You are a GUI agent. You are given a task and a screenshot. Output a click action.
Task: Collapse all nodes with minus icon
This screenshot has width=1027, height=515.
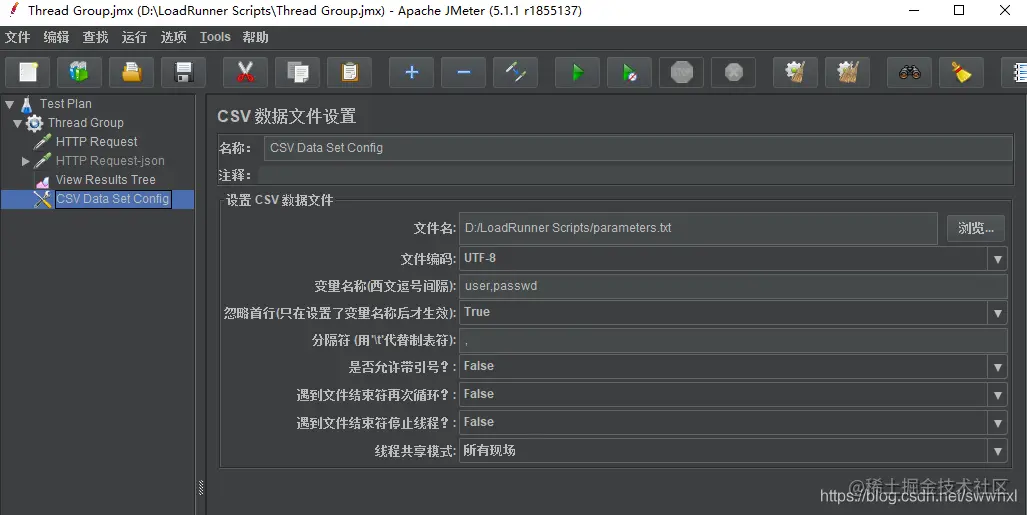(x=463, y=72)
